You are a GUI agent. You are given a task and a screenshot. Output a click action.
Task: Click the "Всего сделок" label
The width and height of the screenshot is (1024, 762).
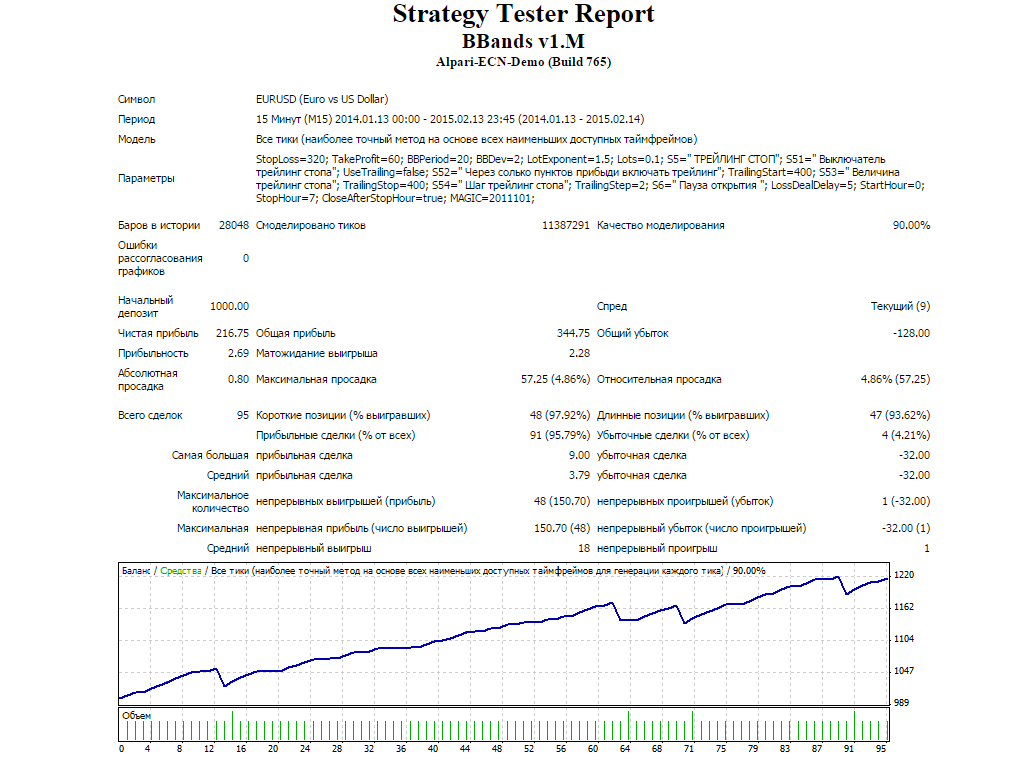click(x=150, y=415)
